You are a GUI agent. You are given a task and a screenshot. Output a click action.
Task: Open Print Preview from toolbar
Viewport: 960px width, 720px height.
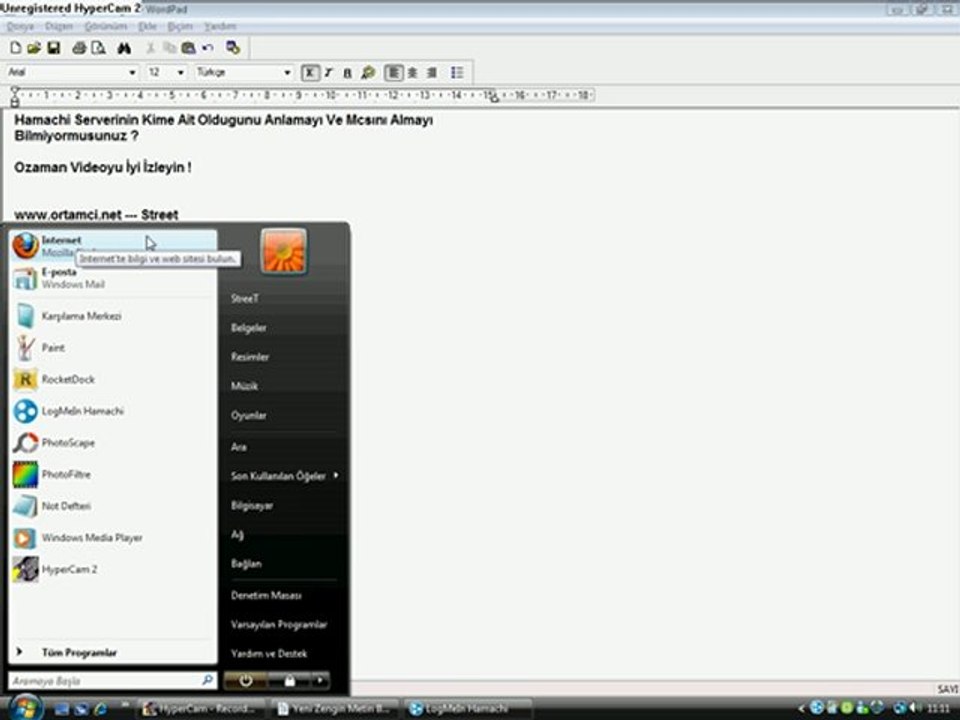pyautogui.click(x=99, y=48)
